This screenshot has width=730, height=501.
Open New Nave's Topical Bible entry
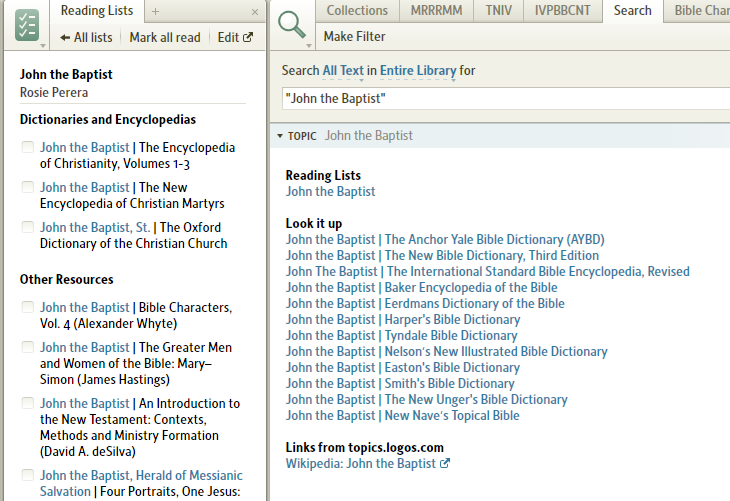(x=402, y=415)
